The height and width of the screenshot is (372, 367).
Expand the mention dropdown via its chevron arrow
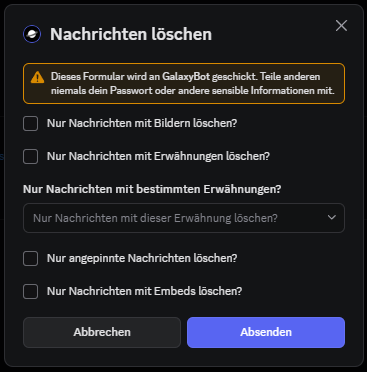[x=331, y=218]
